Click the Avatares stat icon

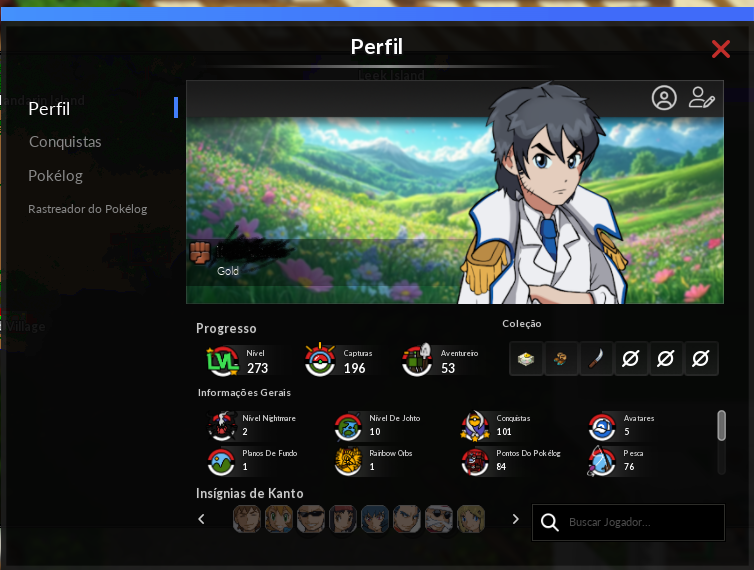pos(602,427)
